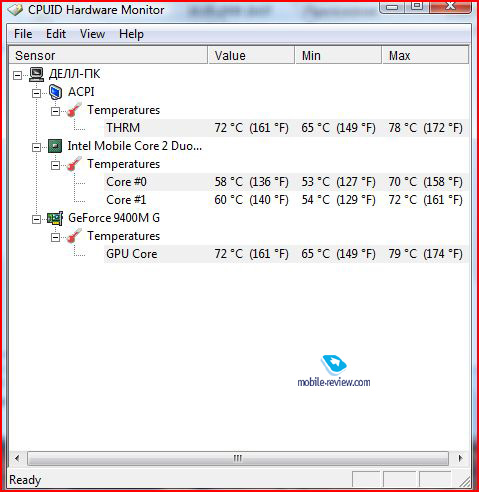The image size is (479, 492).
Task: Click the thermometer icon under Intel Mobile Core 2 Duo
Action: [x=74, y=164]
